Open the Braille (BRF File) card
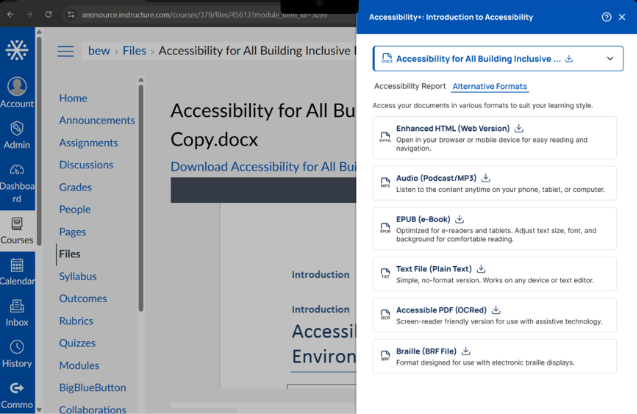 [x=494, y=356]
